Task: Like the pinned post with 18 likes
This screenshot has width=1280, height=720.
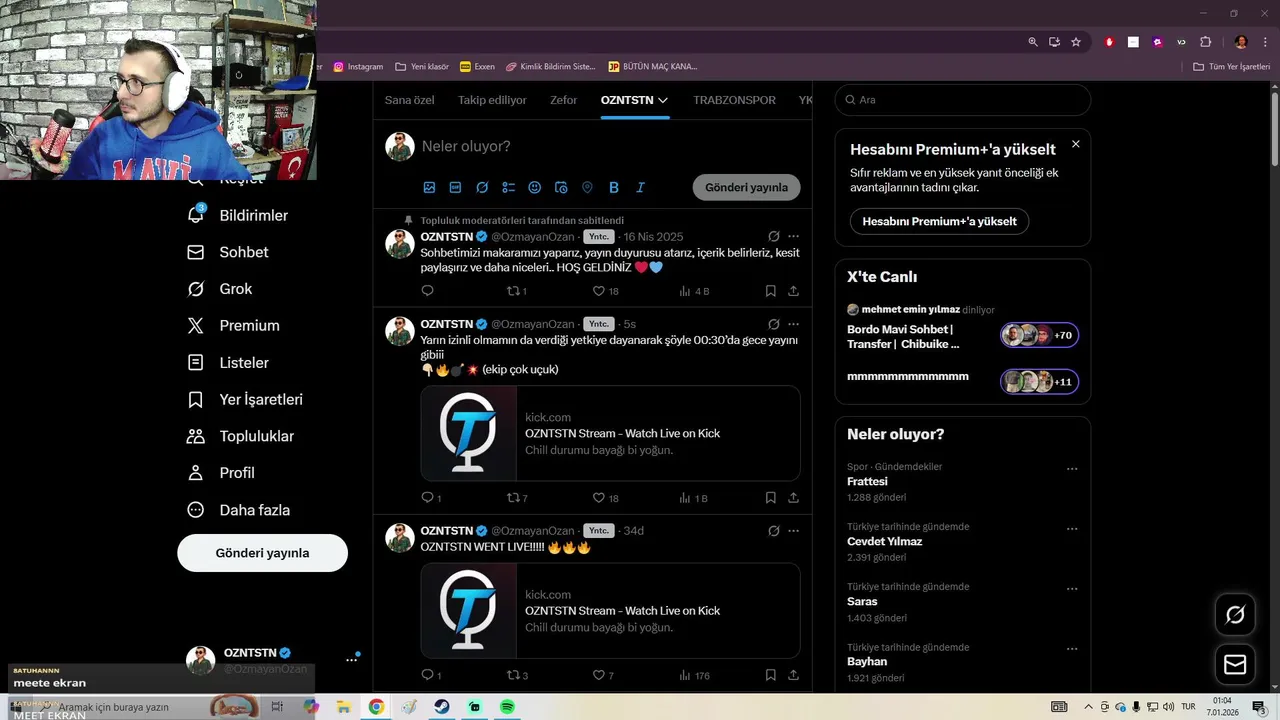Action: click(606, 291)
